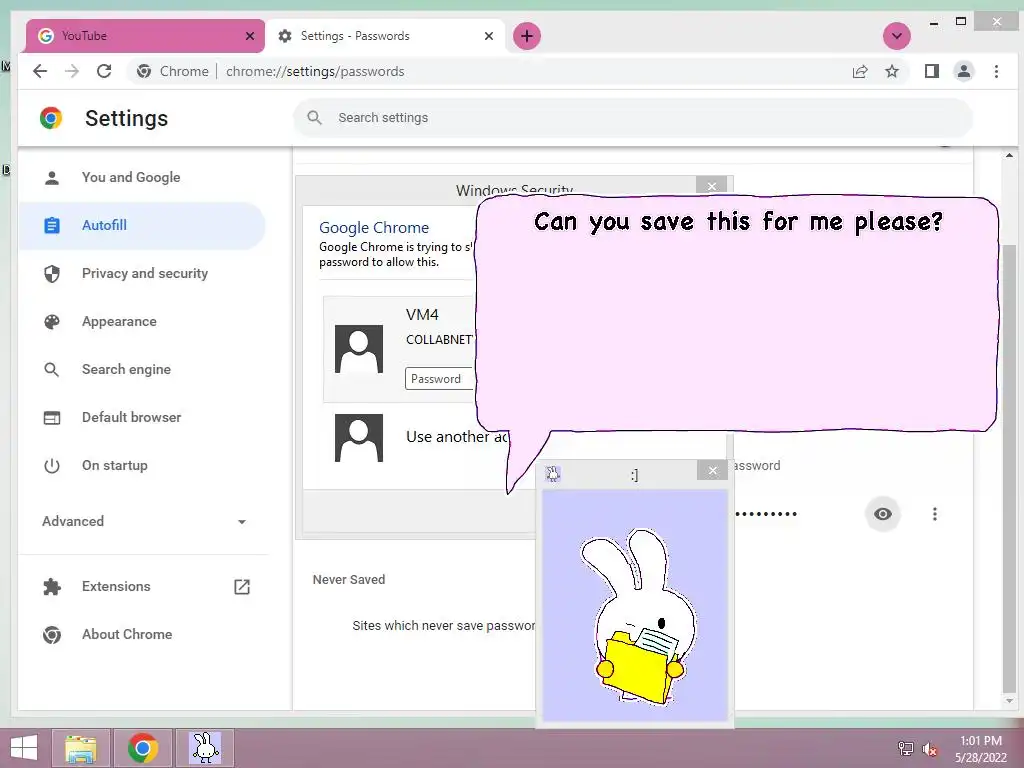Image resolution: width=1024 pixels, height=768 pixels.
Task: Reload the page with the refresh icon
Action: point(104,71)
